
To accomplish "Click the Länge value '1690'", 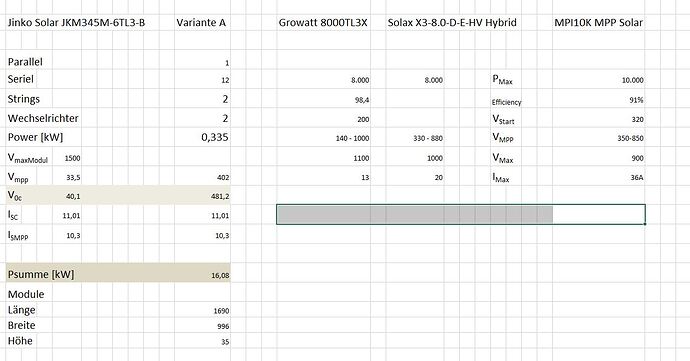I will pos(221,311).
